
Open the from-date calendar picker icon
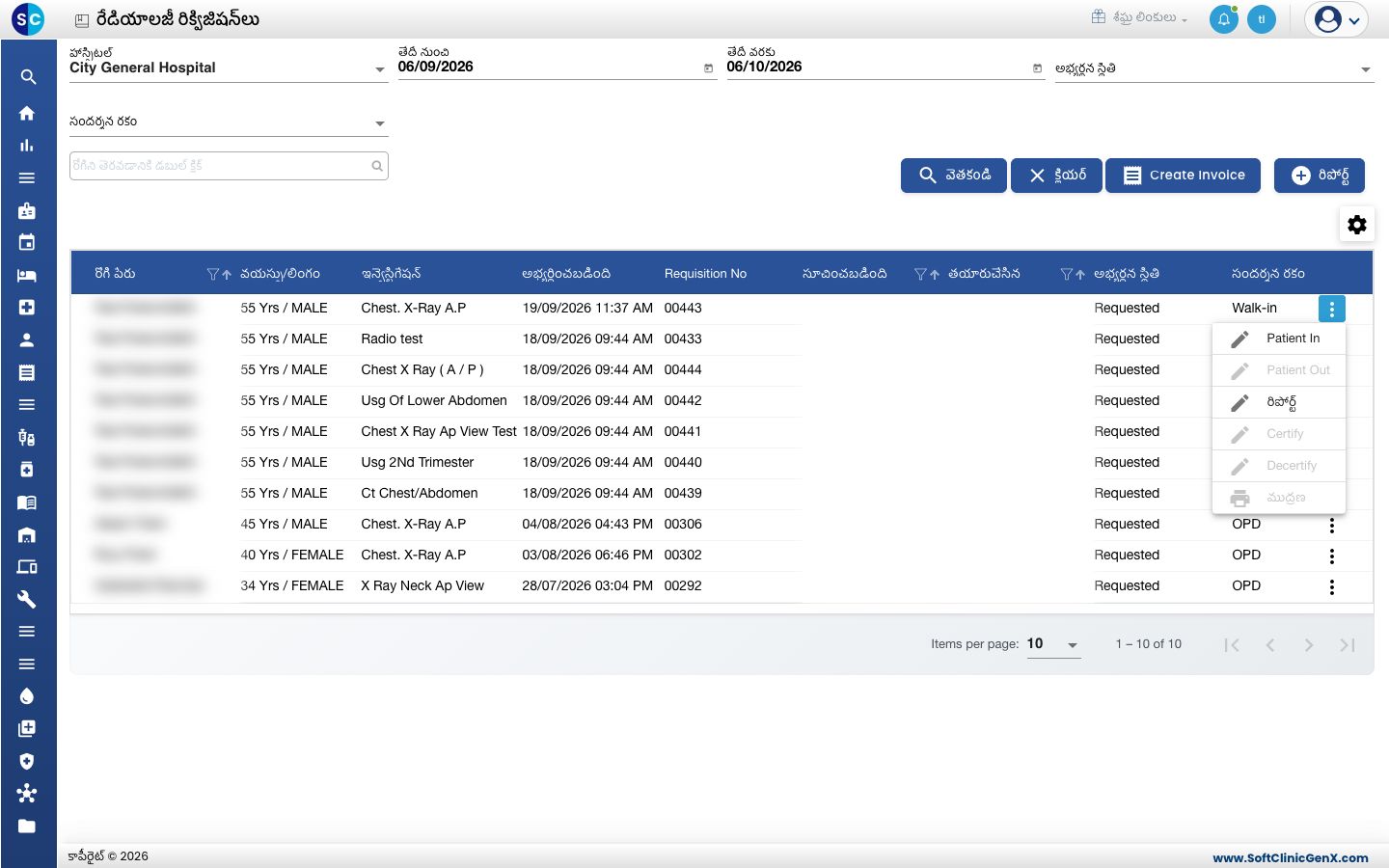pos(708,68)
